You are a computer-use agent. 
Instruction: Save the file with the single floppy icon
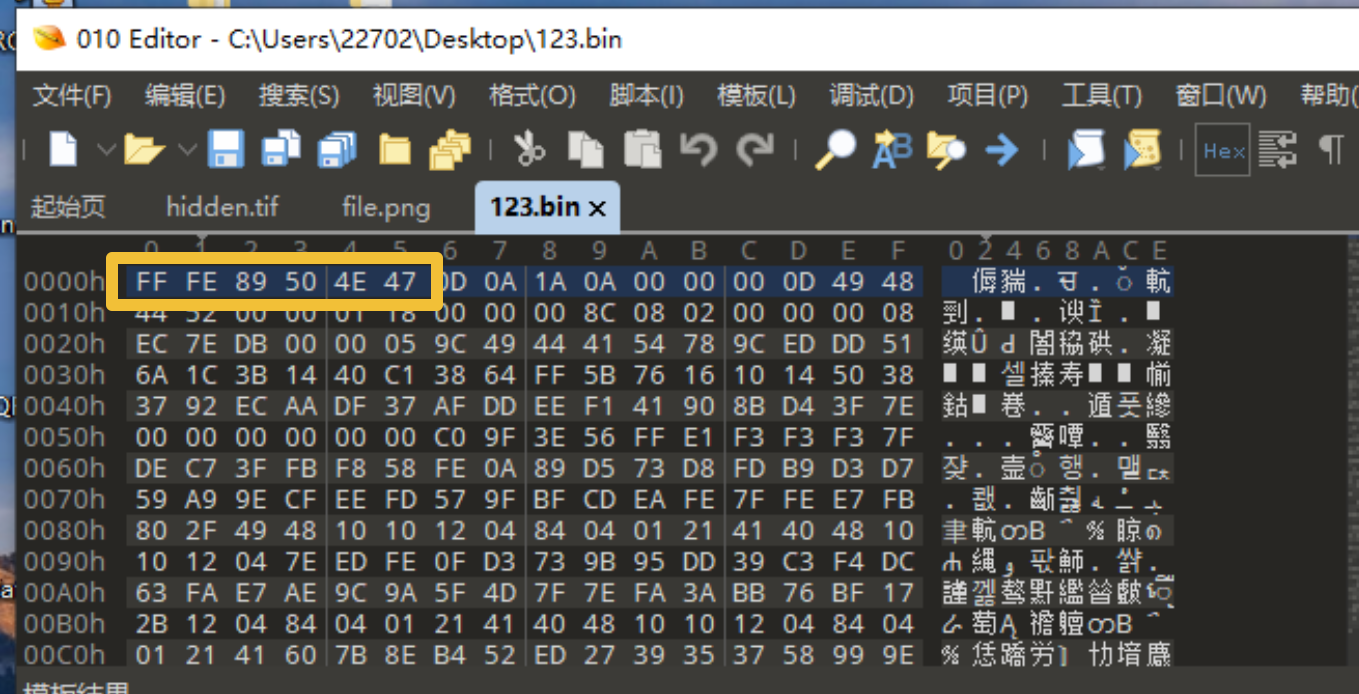coord(226,150)
